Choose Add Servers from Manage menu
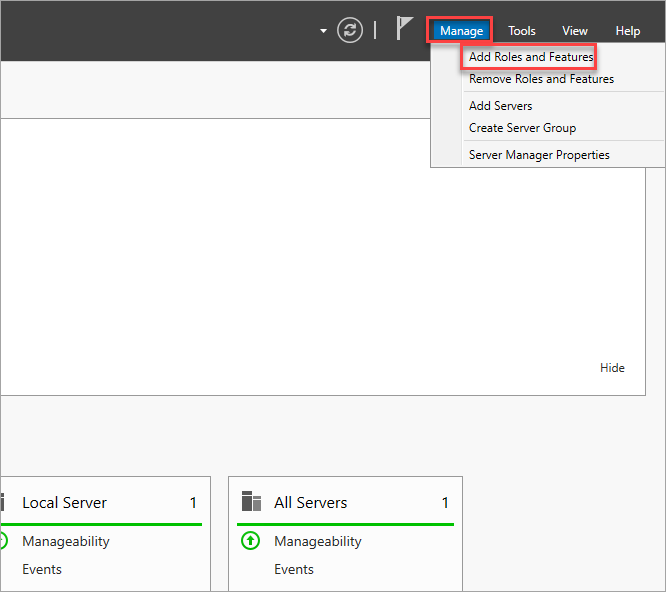 pos(500,105)
